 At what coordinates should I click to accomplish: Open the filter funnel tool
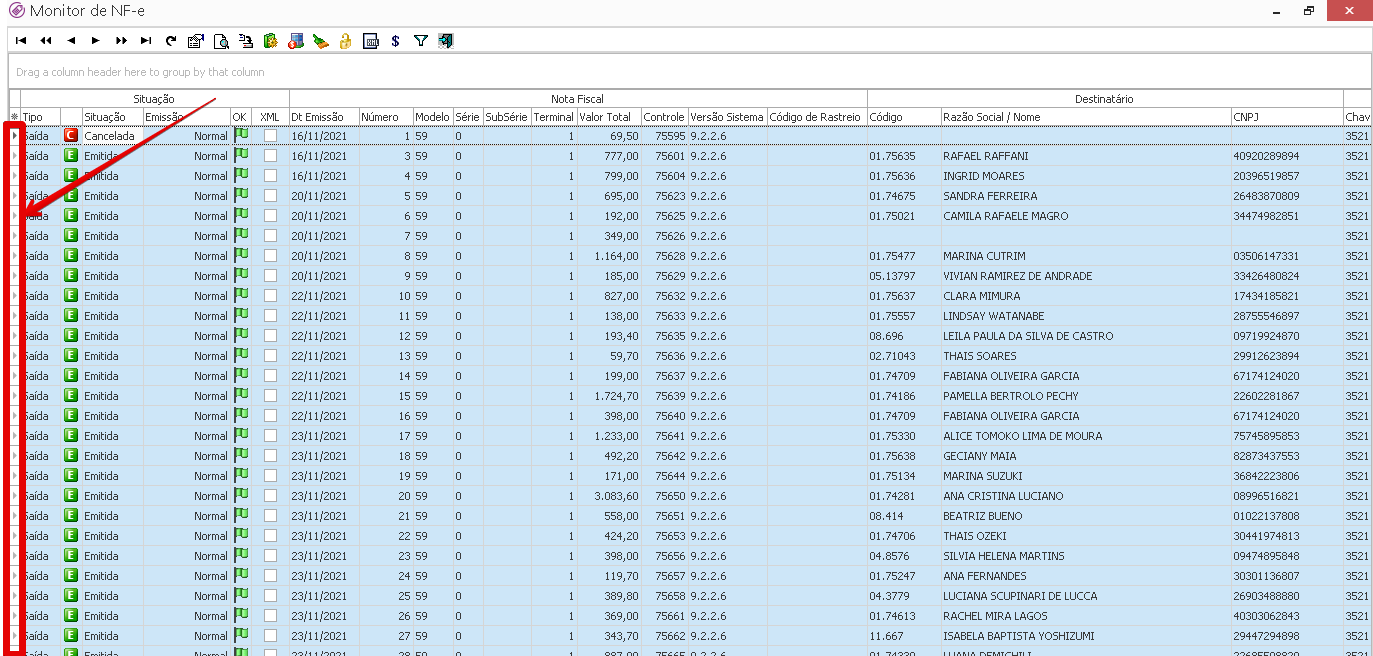tap(420, 41)
